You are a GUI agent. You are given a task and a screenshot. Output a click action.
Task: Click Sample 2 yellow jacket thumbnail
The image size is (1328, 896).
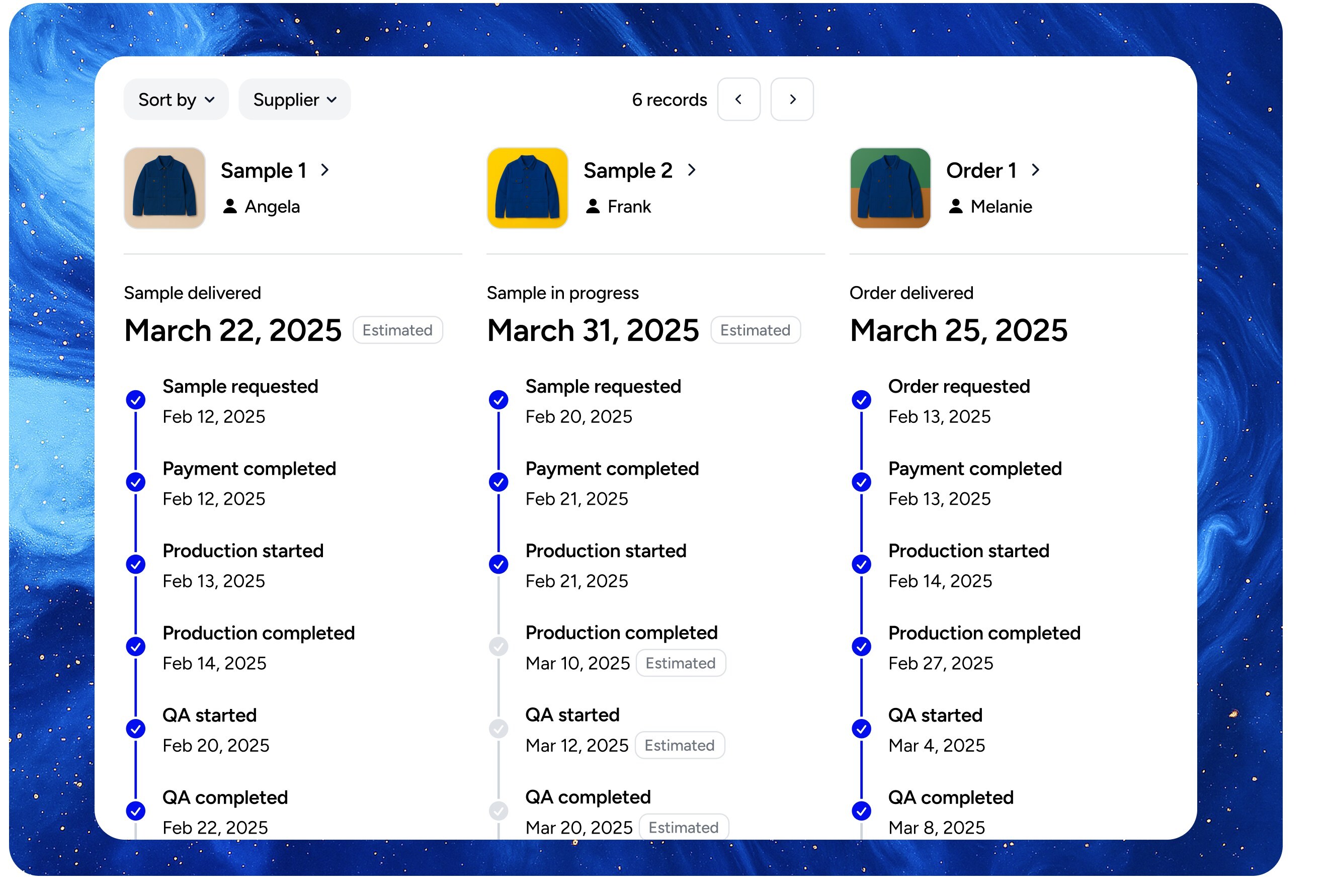pos(527,188)
